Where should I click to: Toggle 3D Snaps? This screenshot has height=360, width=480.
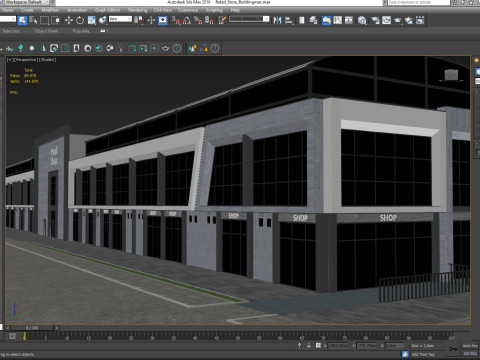[x=176, y=20]
